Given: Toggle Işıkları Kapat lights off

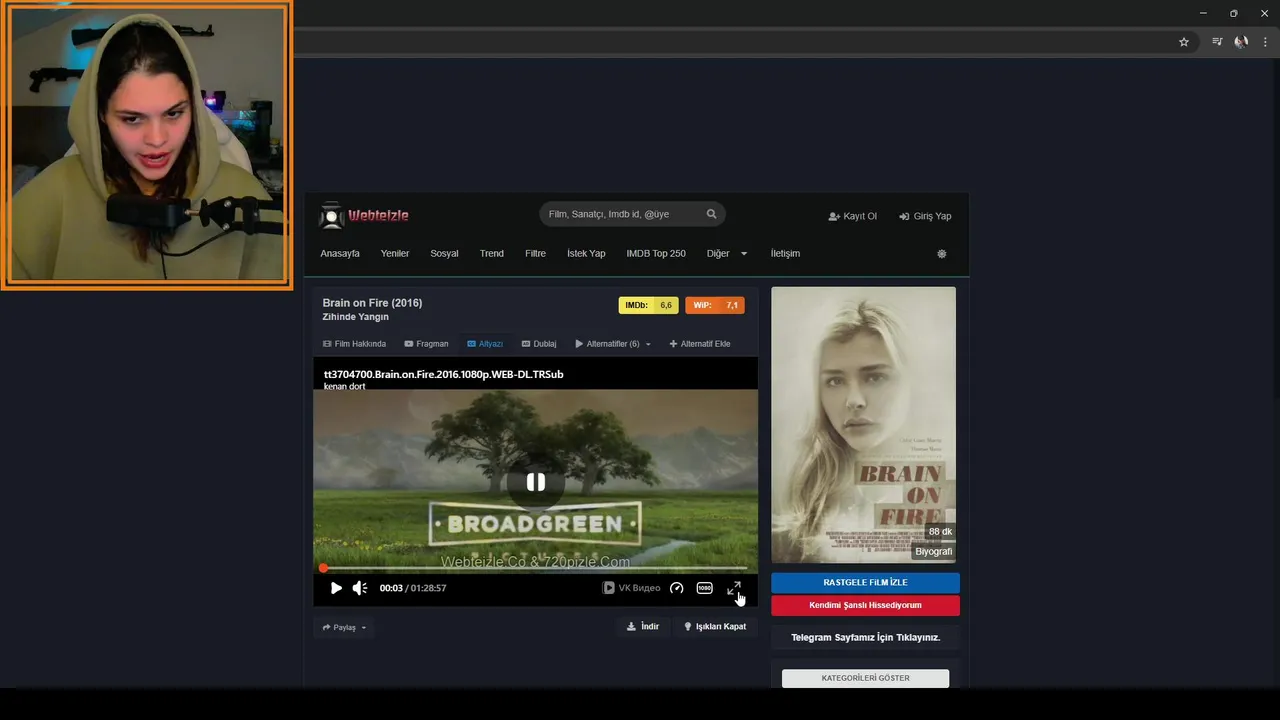Looking at the screenshot, I should pos(715,627).
